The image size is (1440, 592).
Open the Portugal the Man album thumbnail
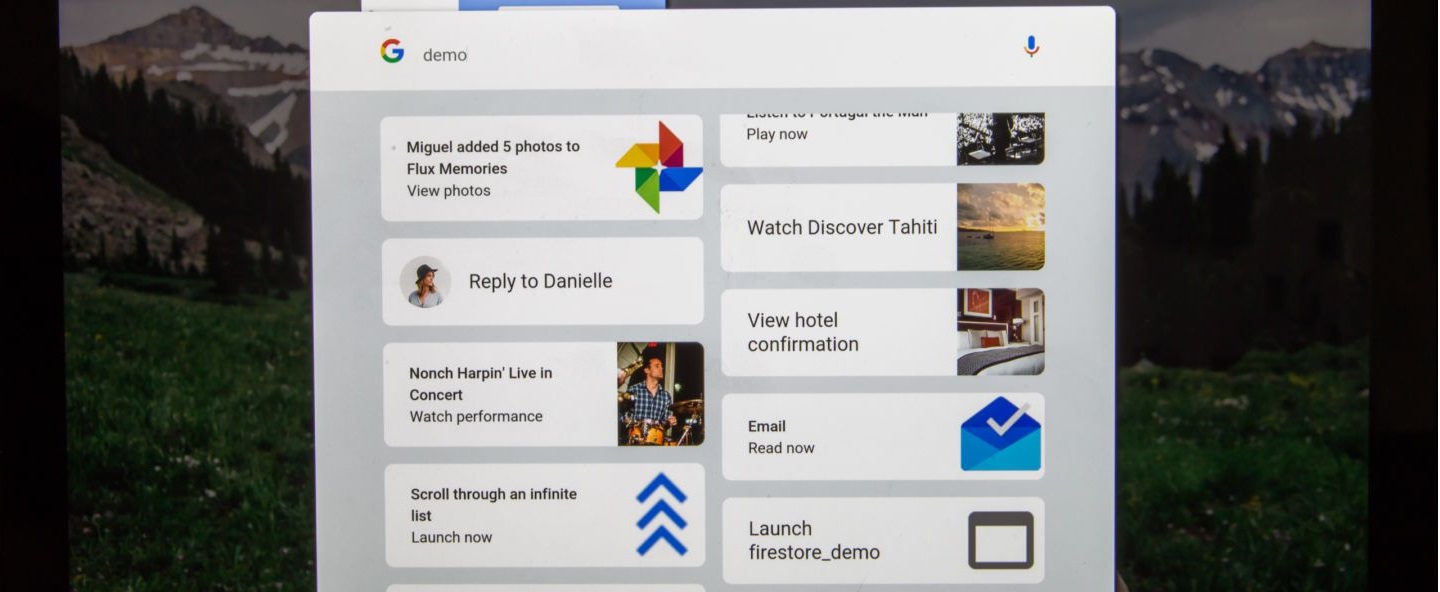1000,138
